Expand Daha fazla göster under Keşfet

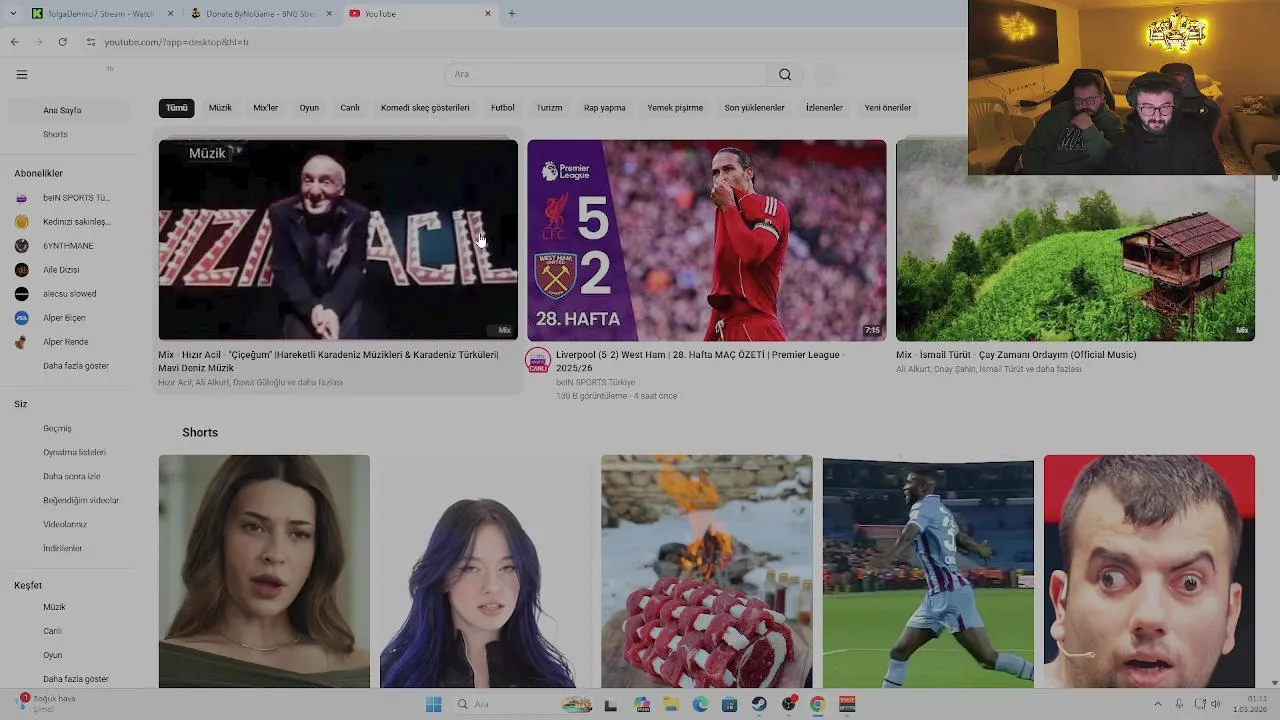(x=76, y=679)
